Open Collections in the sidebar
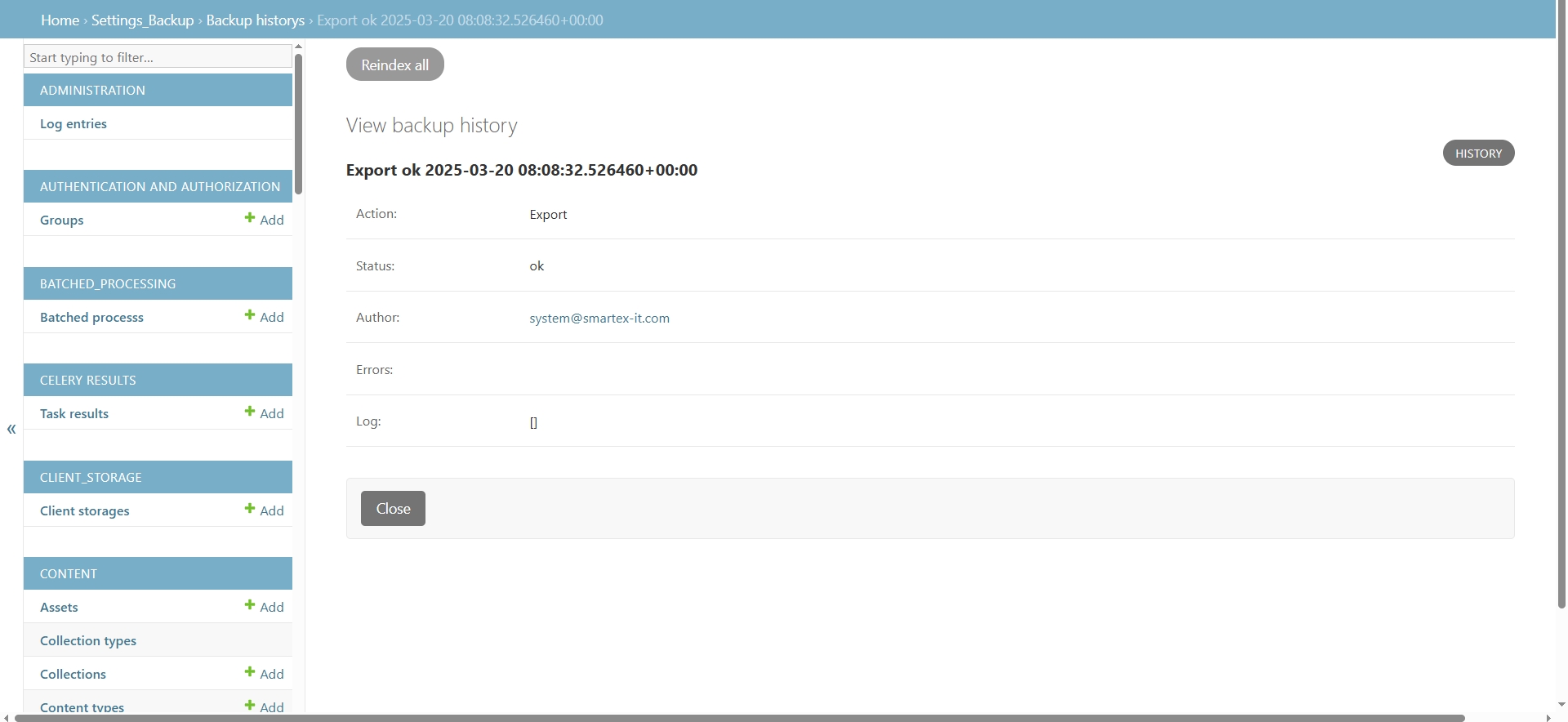 click(x=73, y=674)
